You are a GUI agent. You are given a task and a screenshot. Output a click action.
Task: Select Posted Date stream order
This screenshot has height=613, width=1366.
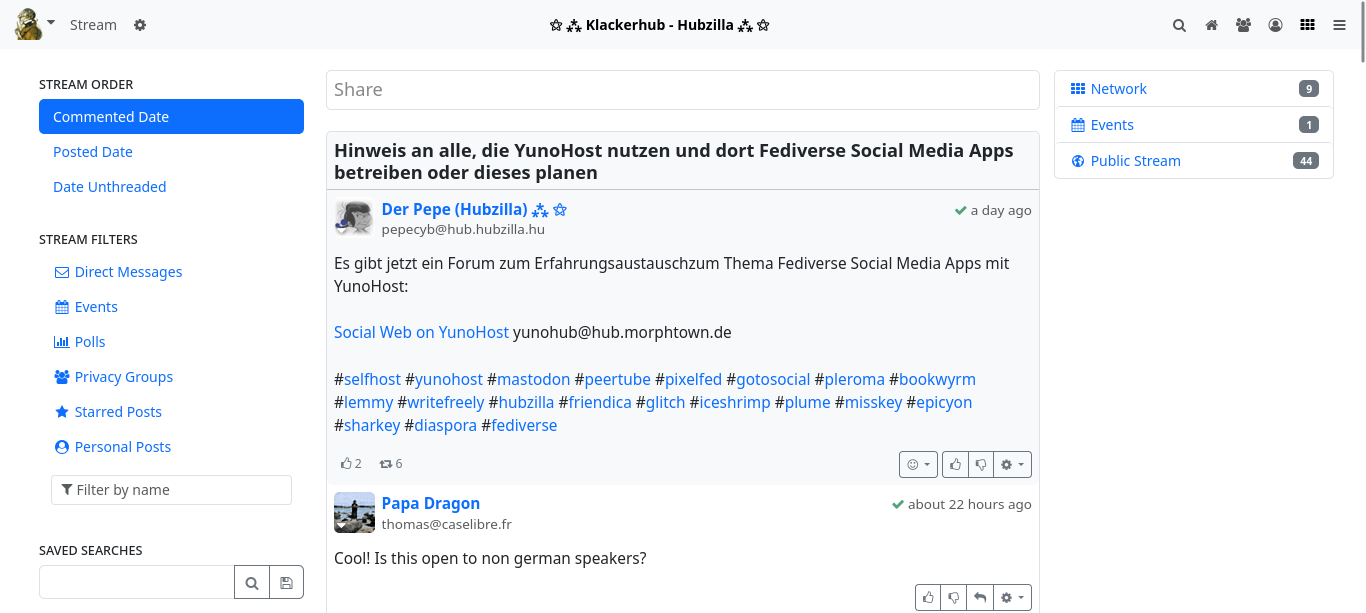tap(93, 152)
